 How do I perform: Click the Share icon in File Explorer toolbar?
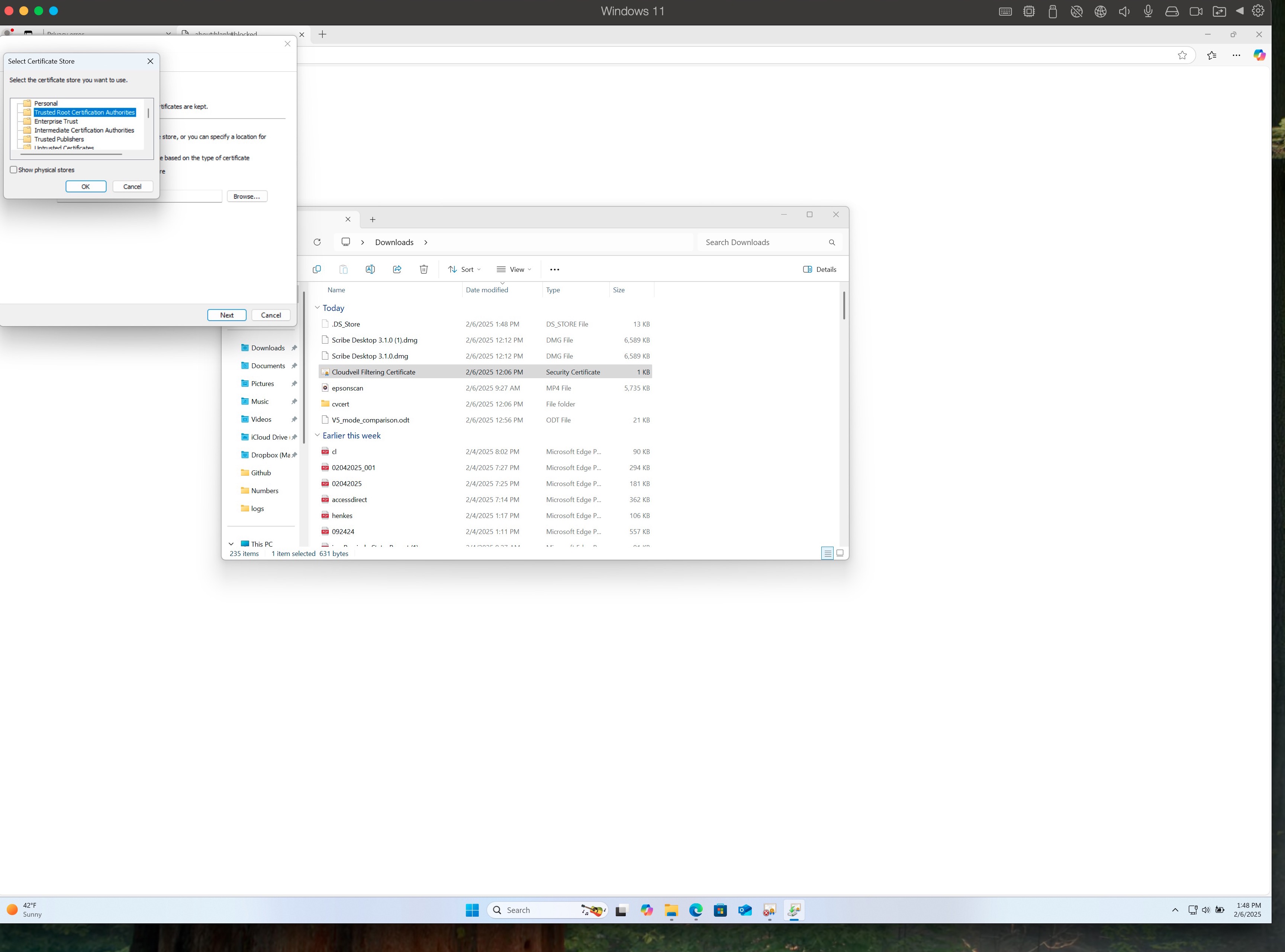(397, 269)
